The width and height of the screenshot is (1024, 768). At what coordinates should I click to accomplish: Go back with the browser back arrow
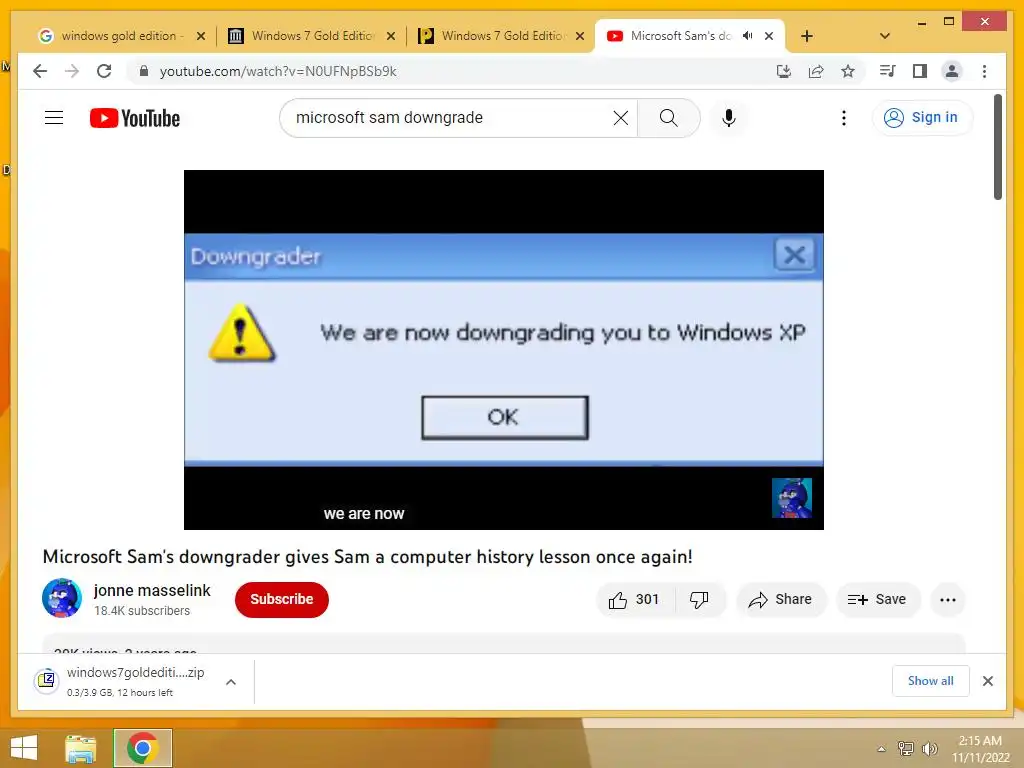click(x=40, y=71)
